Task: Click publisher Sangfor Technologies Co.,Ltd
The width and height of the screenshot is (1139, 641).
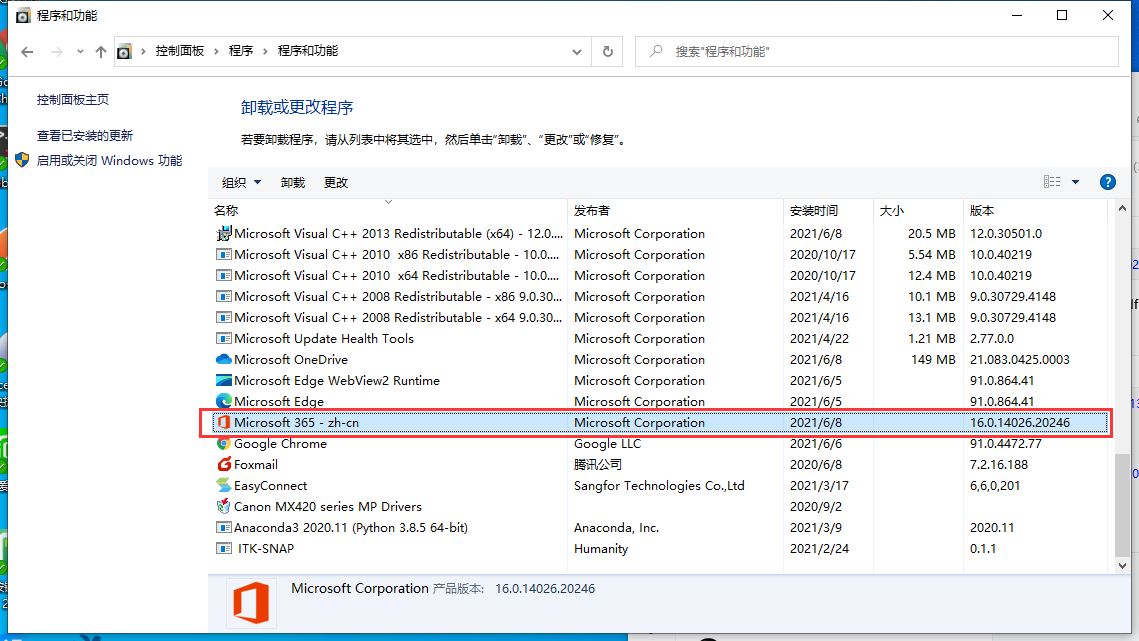Action: [659, 485]
